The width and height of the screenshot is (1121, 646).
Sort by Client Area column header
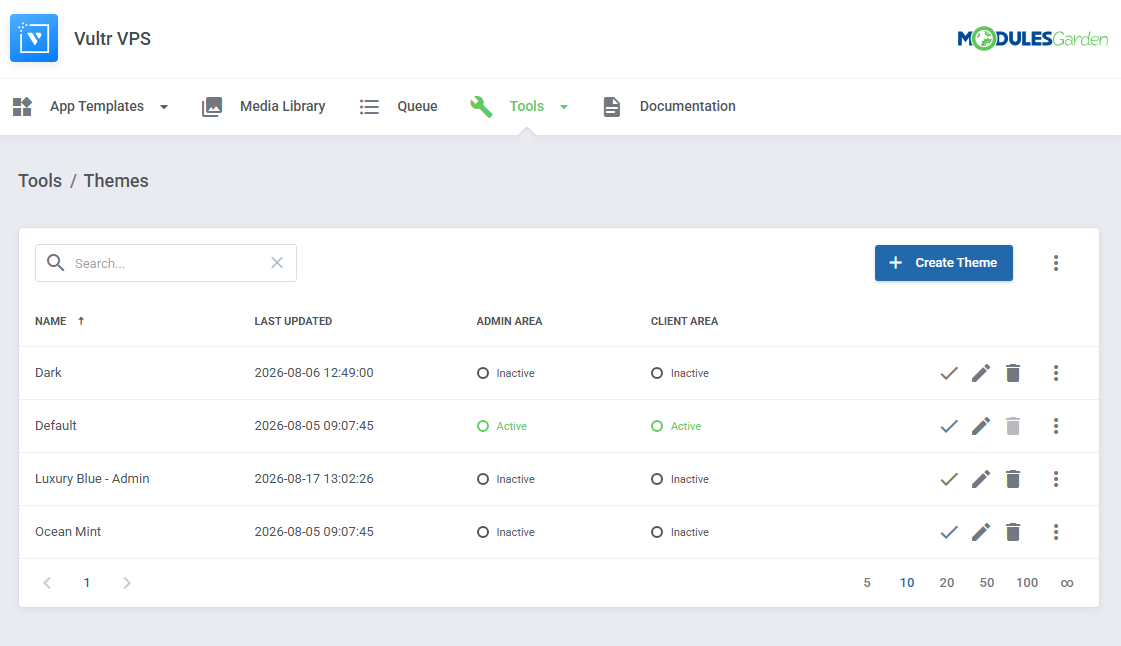(684, 321)
